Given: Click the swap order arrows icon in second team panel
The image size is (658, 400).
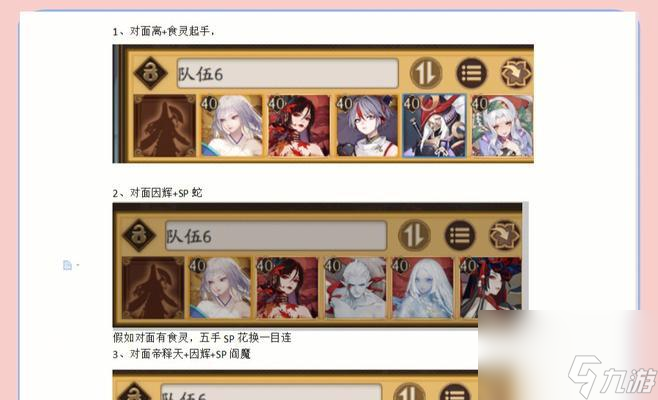Looking at the screenshot, I should click(414, 235).
